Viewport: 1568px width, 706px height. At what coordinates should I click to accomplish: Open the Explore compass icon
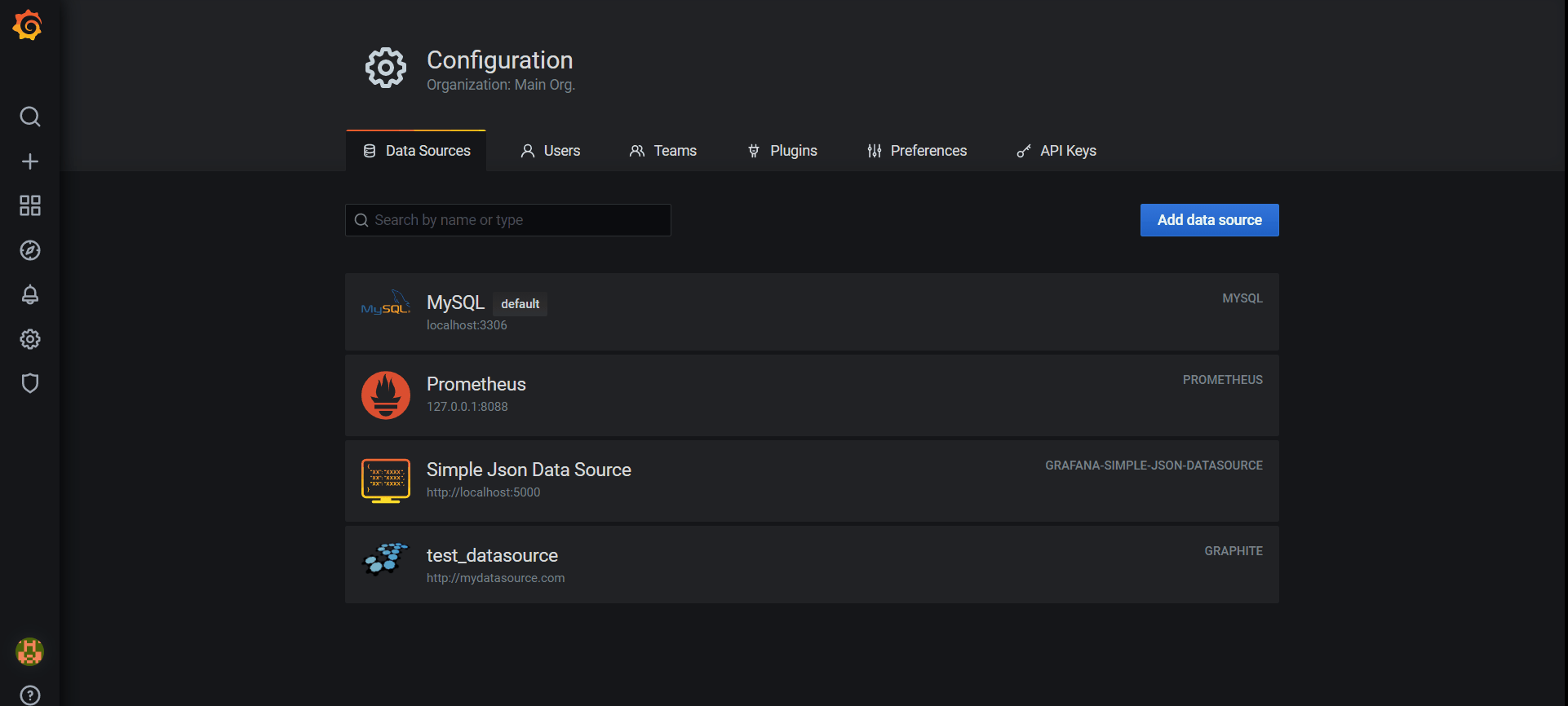[x=30, y=250]
